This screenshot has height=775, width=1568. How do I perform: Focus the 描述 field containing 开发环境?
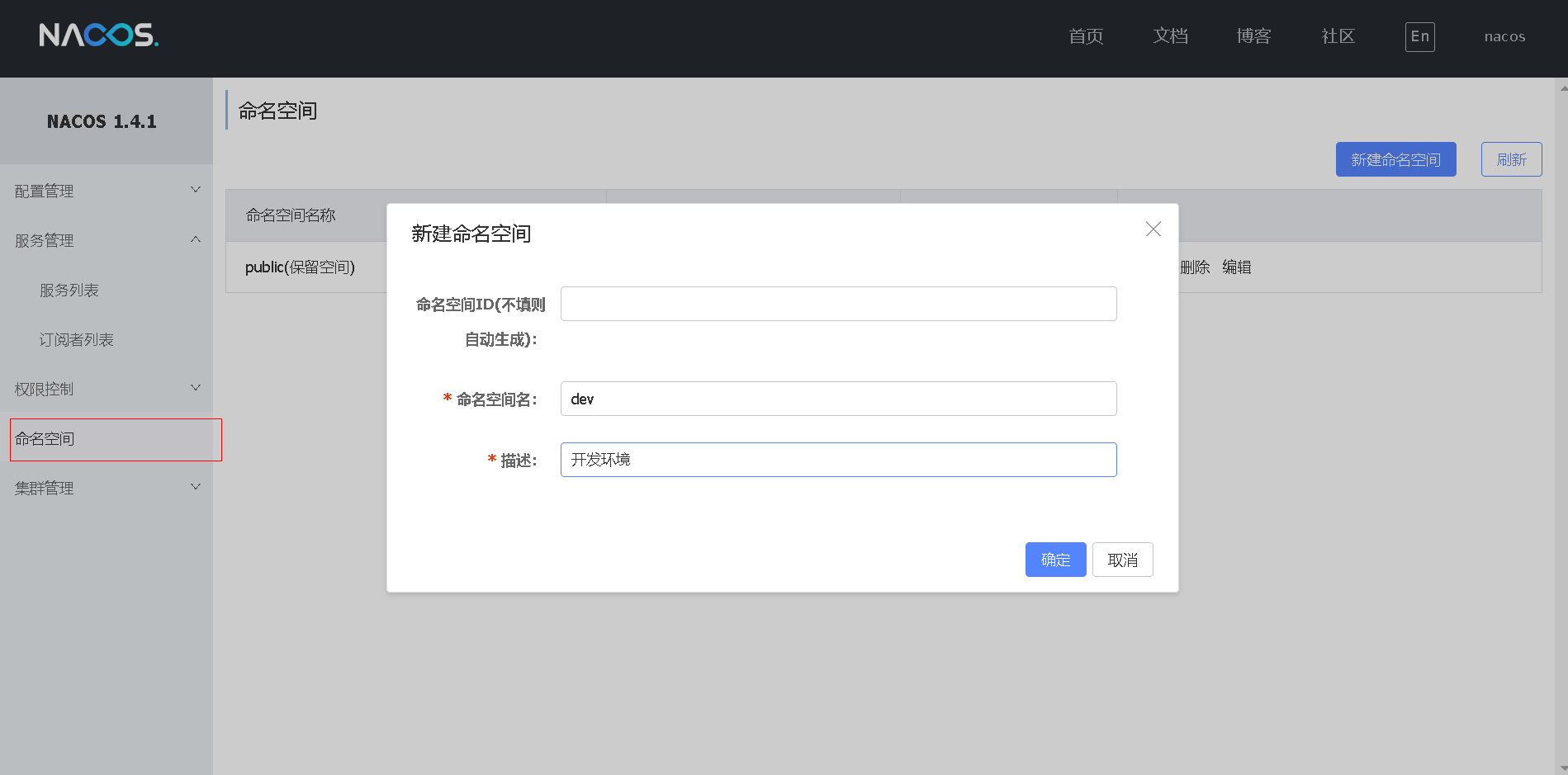838,460
